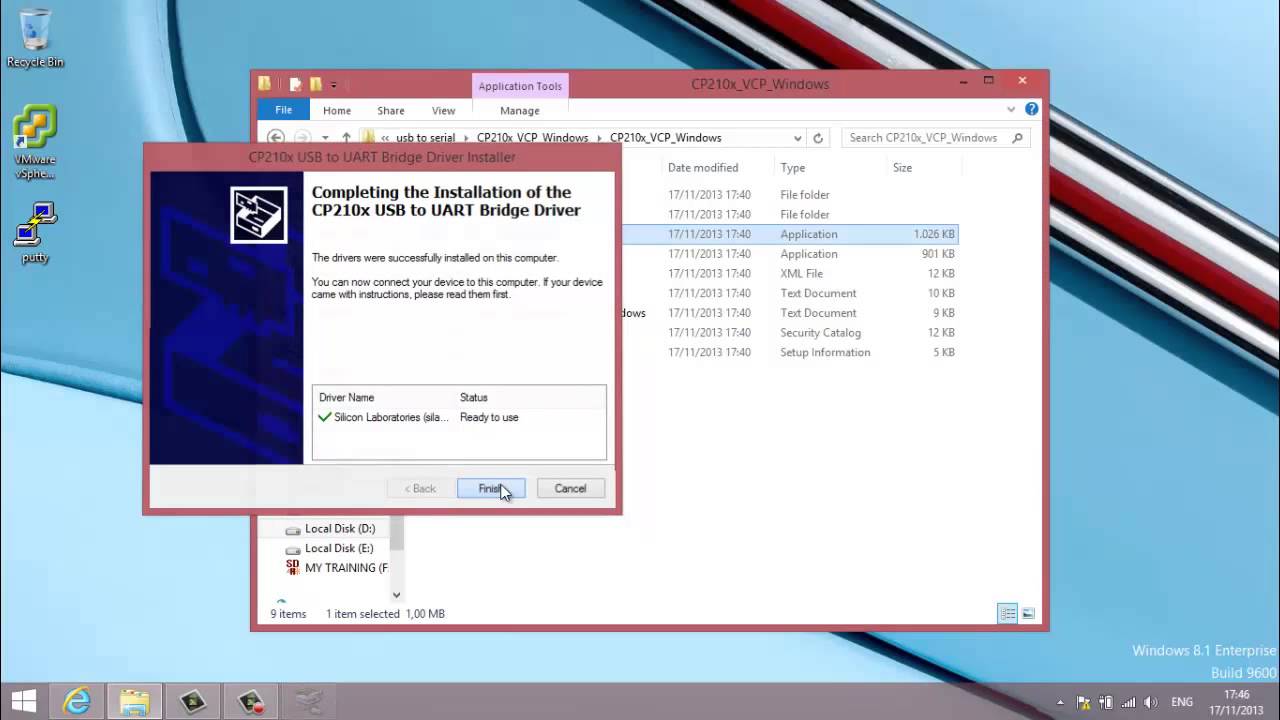Go up one folder level
Image resolution: width=1280 pixels, height=720 pixels.
point(346,138)
